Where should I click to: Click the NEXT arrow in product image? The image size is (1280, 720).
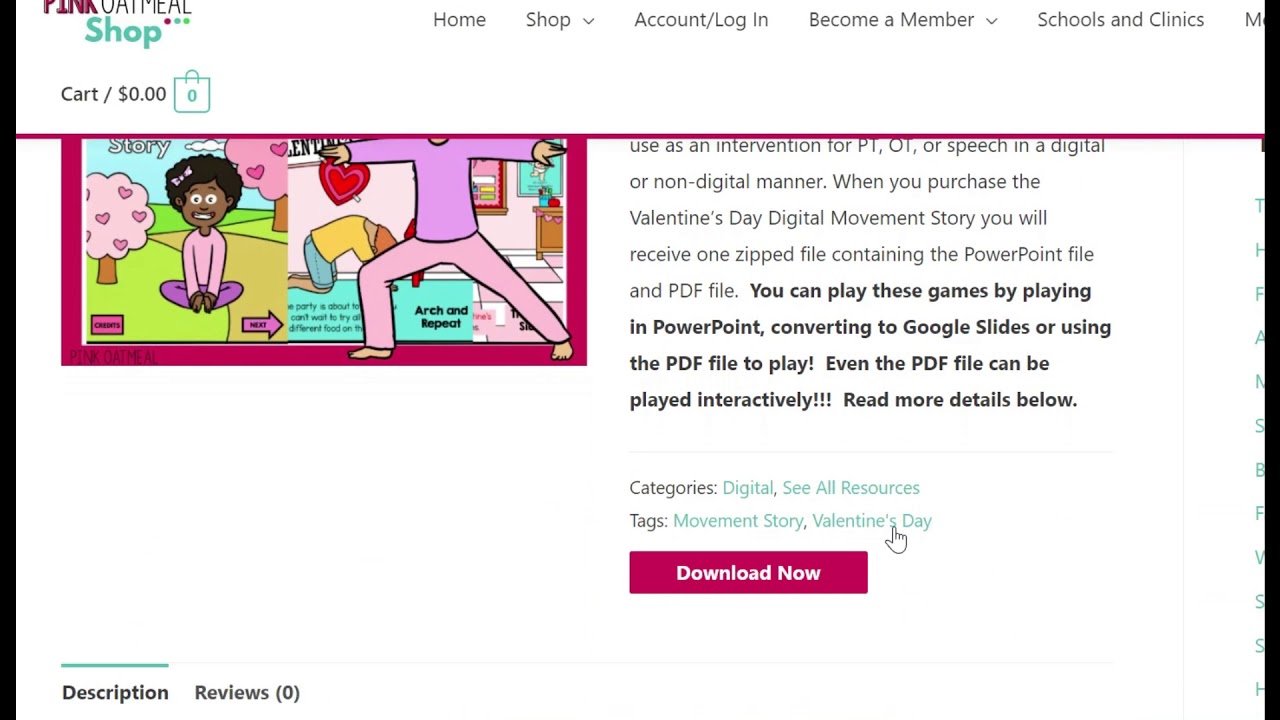(x=263, y=325)
